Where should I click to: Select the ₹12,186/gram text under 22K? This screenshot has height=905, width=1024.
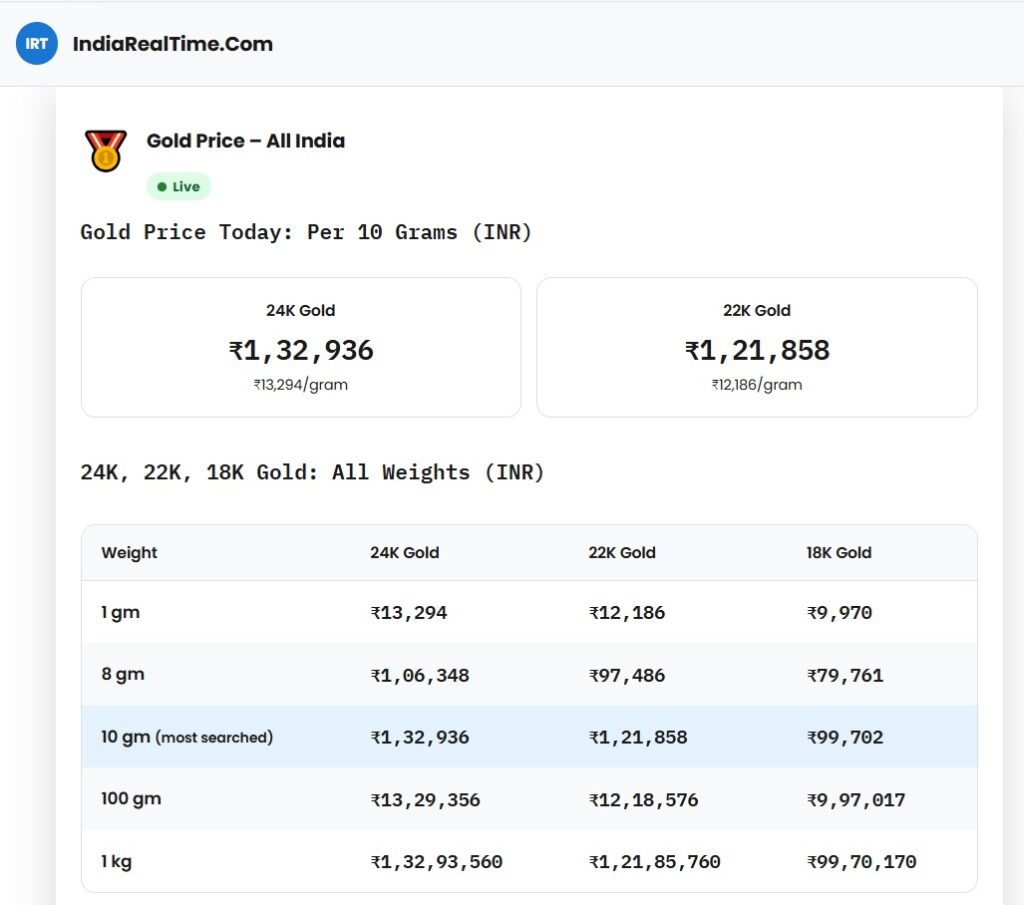757,385
